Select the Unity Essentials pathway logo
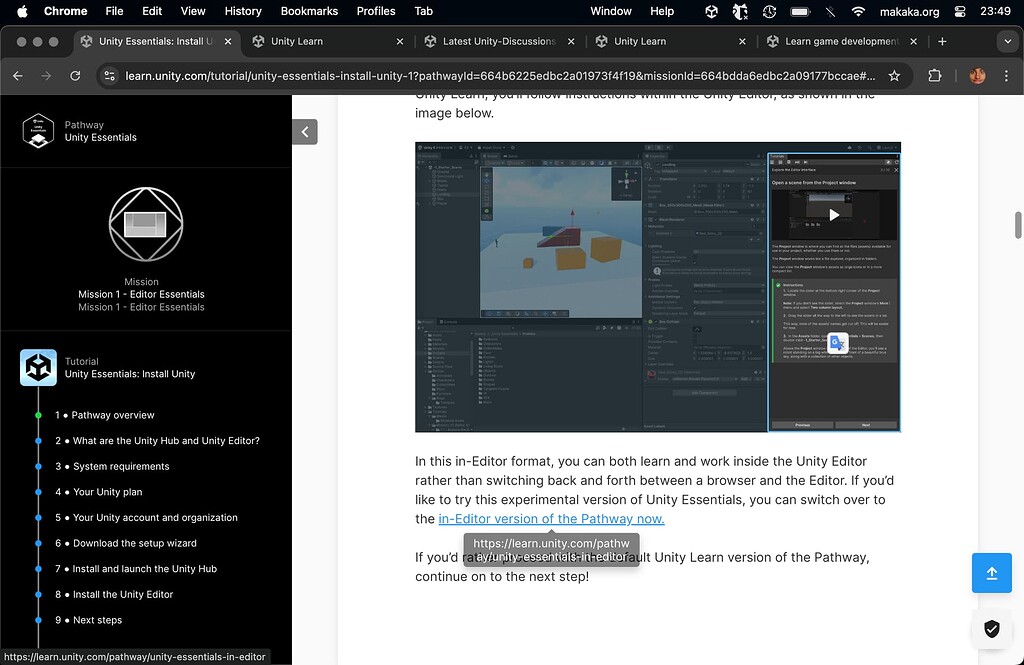This screenshot has height=665, width=1024. pos(38,131)
